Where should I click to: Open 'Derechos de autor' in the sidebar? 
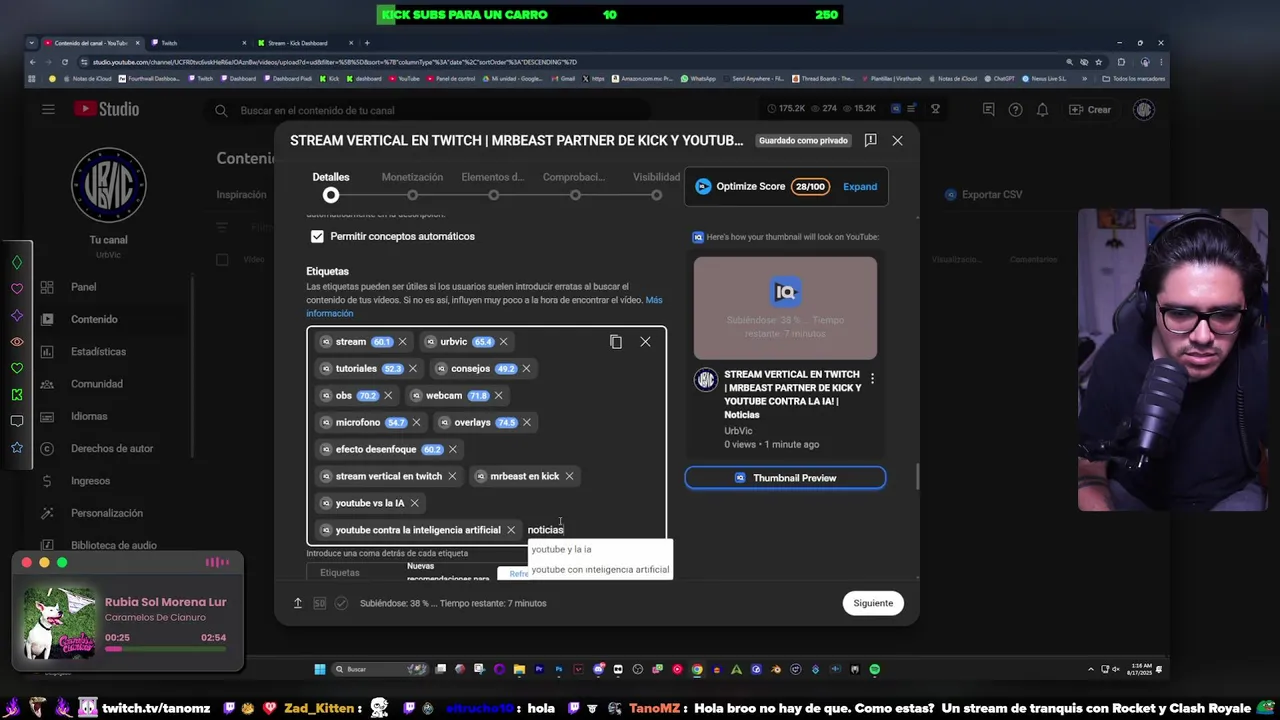pos(110,449)
